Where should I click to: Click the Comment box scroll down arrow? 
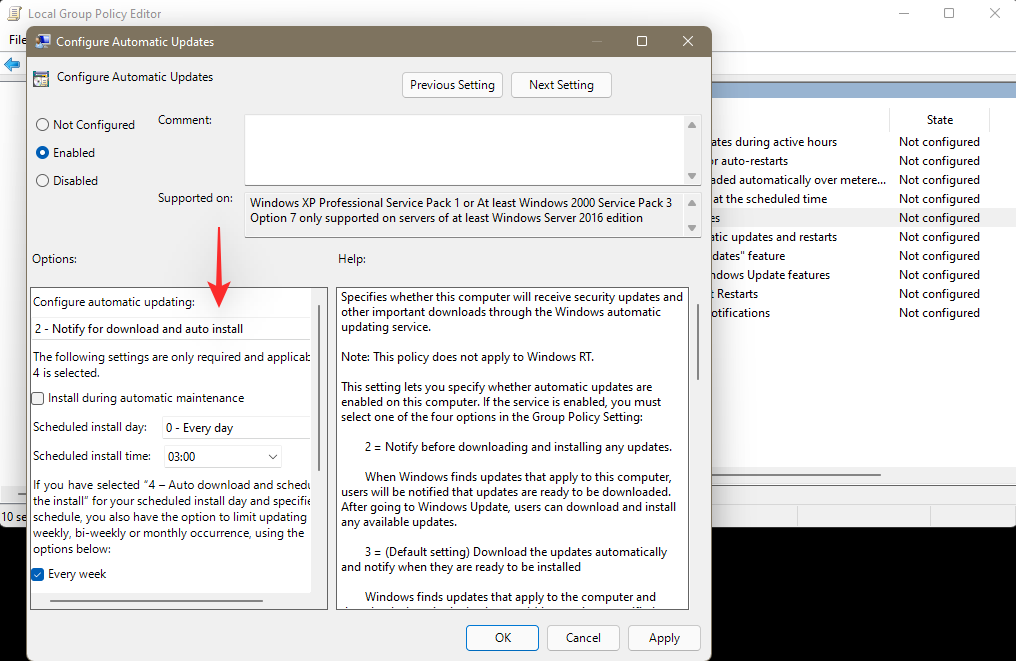[692, 176]
